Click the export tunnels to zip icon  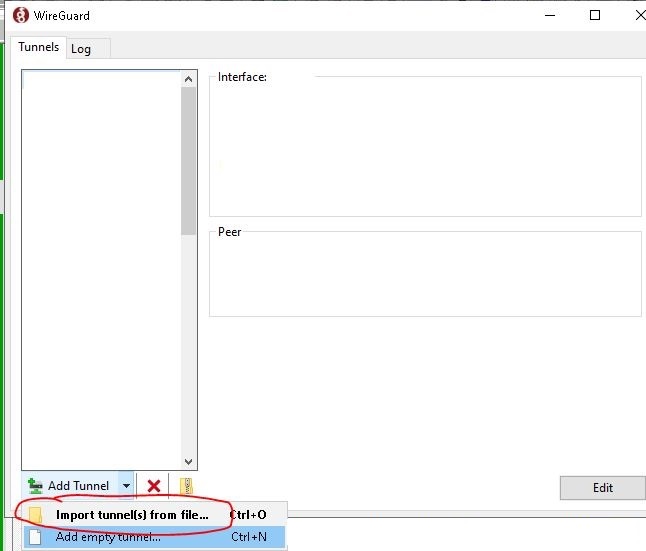(x=185, y=486)
